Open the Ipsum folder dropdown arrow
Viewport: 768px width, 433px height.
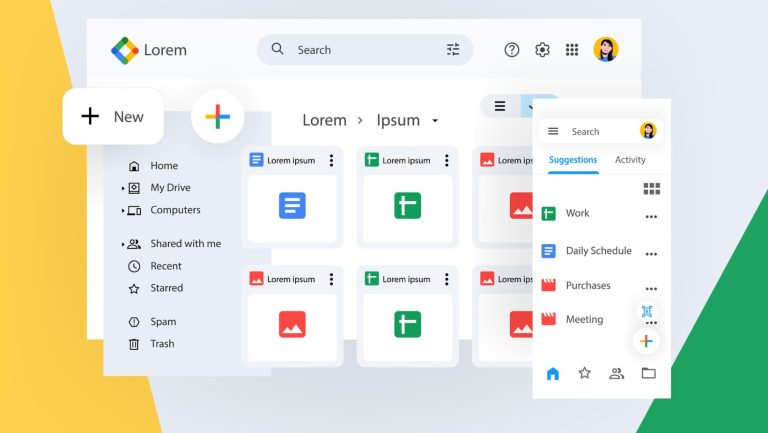pyautogui.click(x=435, y=120)
